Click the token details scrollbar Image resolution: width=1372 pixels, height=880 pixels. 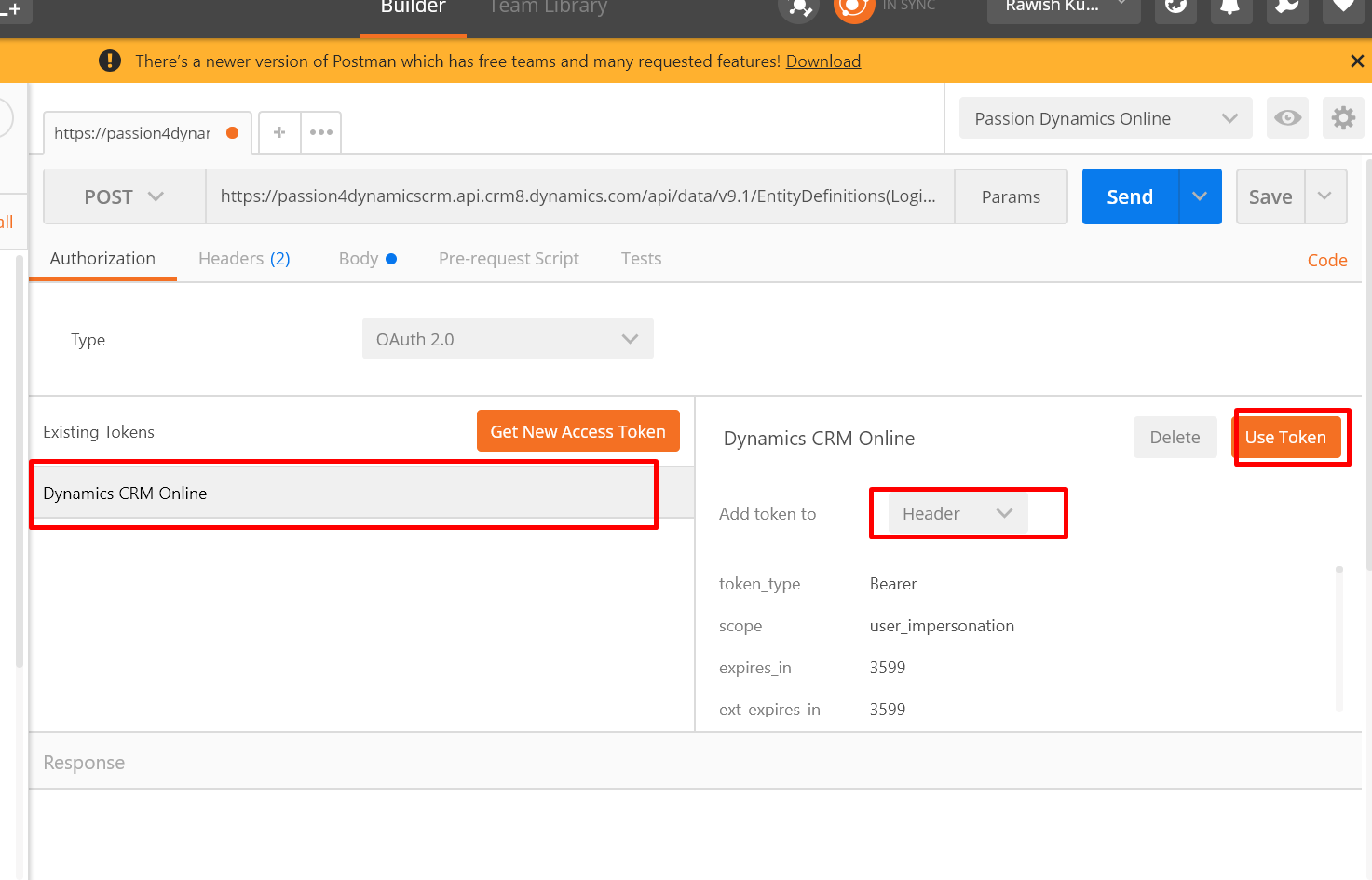click(x=1339, y=638)
